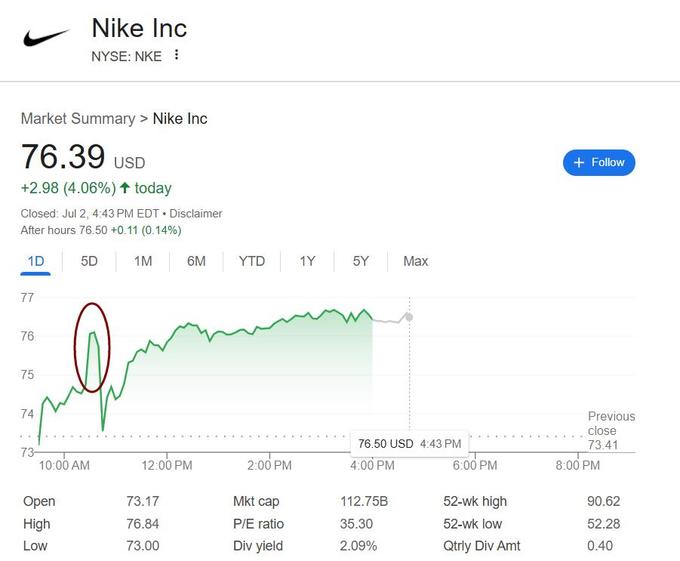Show the 6M chart range
The image size is (680, 561).
(196, 261)
